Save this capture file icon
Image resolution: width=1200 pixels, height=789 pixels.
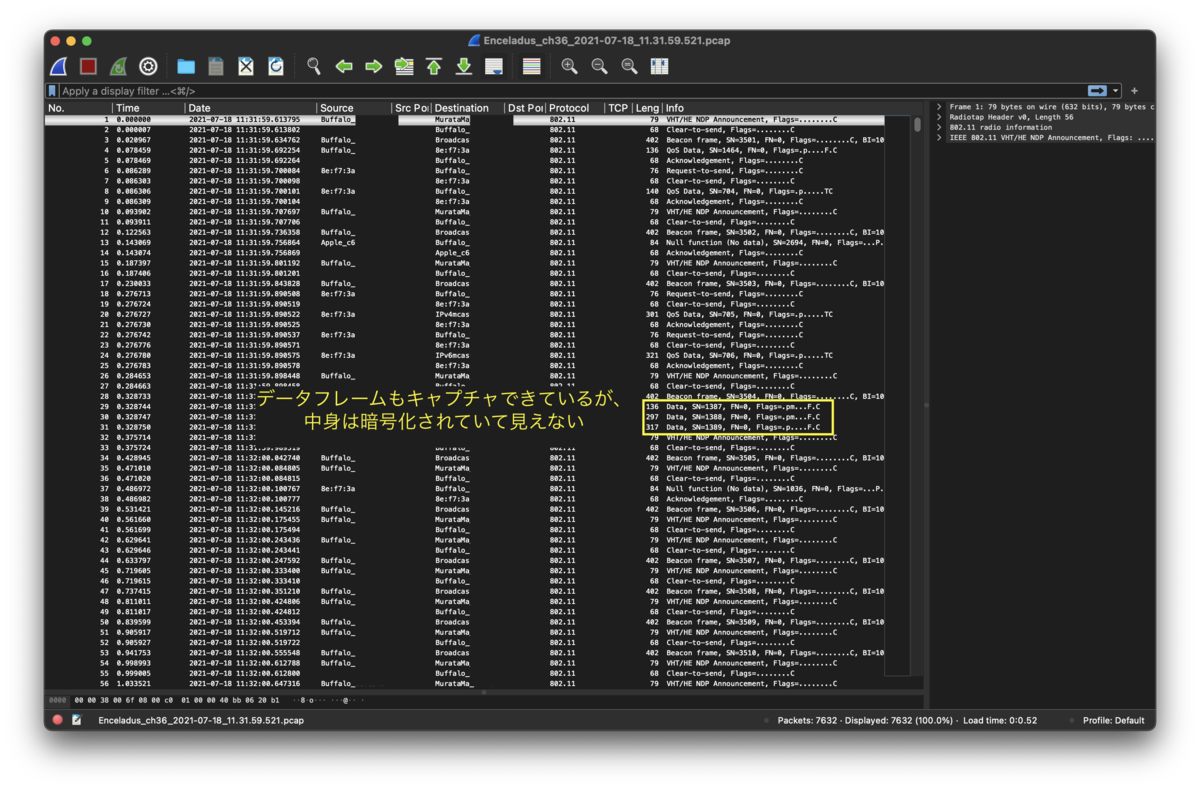(216, 67)
